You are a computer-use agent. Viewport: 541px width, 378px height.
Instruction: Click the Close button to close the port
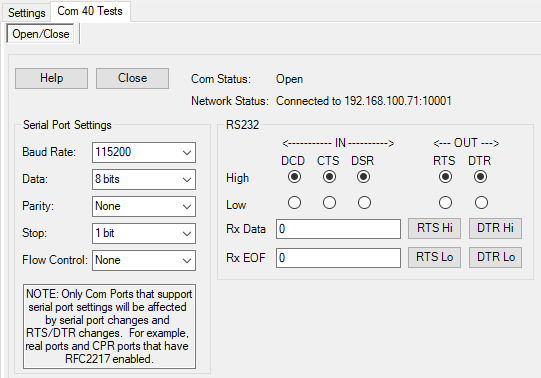[132, 78]
